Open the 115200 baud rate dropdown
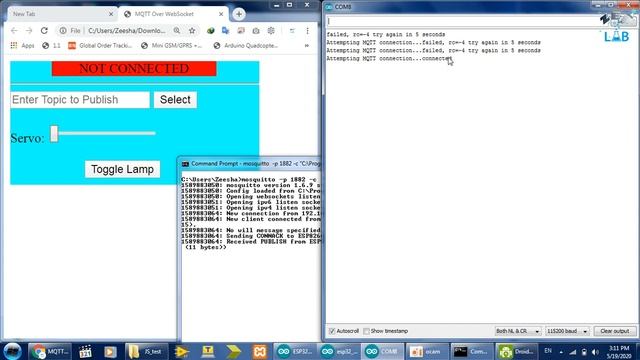Screen dimensions: 640x360 pos(567,331)
